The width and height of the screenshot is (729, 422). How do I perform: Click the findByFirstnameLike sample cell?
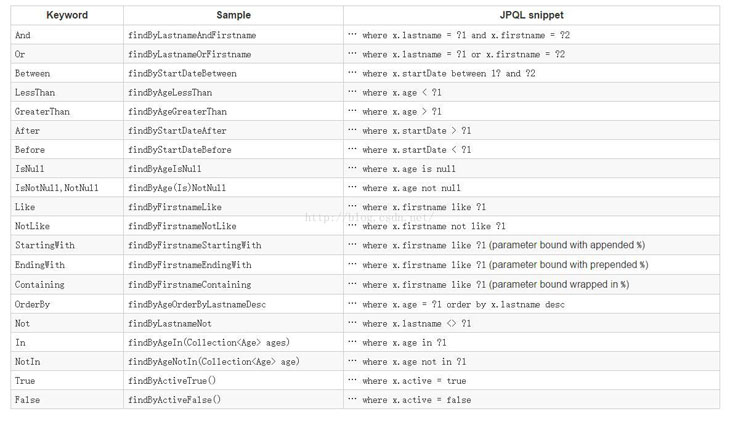tap(175, 207)
